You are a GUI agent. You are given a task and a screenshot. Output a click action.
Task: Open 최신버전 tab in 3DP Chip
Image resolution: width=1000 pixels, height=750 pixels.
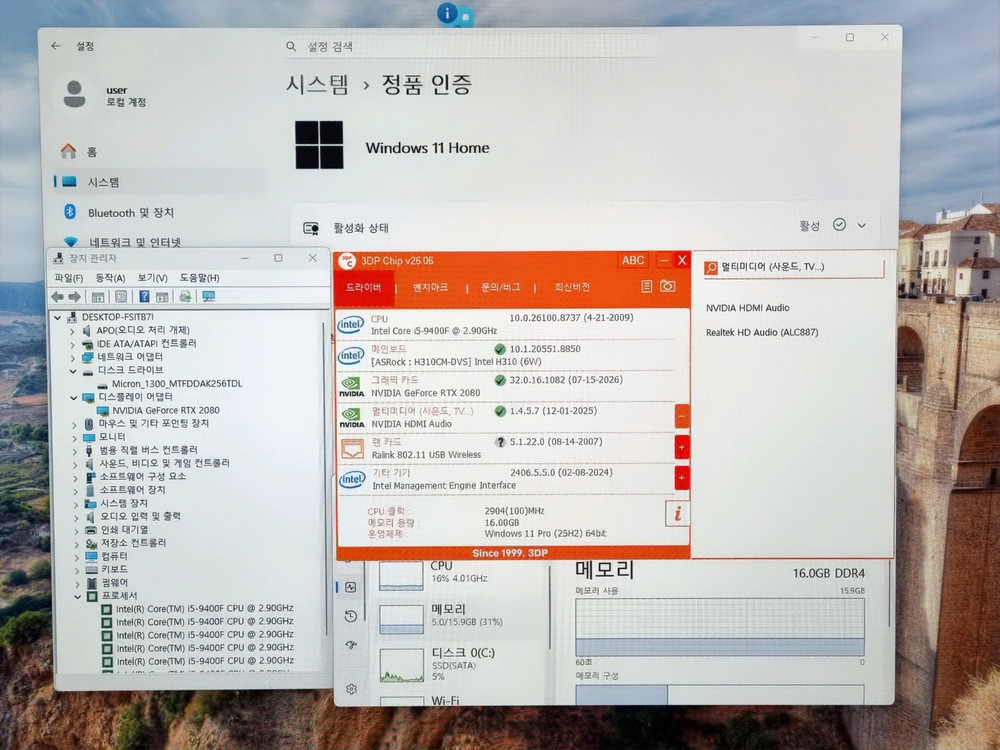[x=572, y=288]
